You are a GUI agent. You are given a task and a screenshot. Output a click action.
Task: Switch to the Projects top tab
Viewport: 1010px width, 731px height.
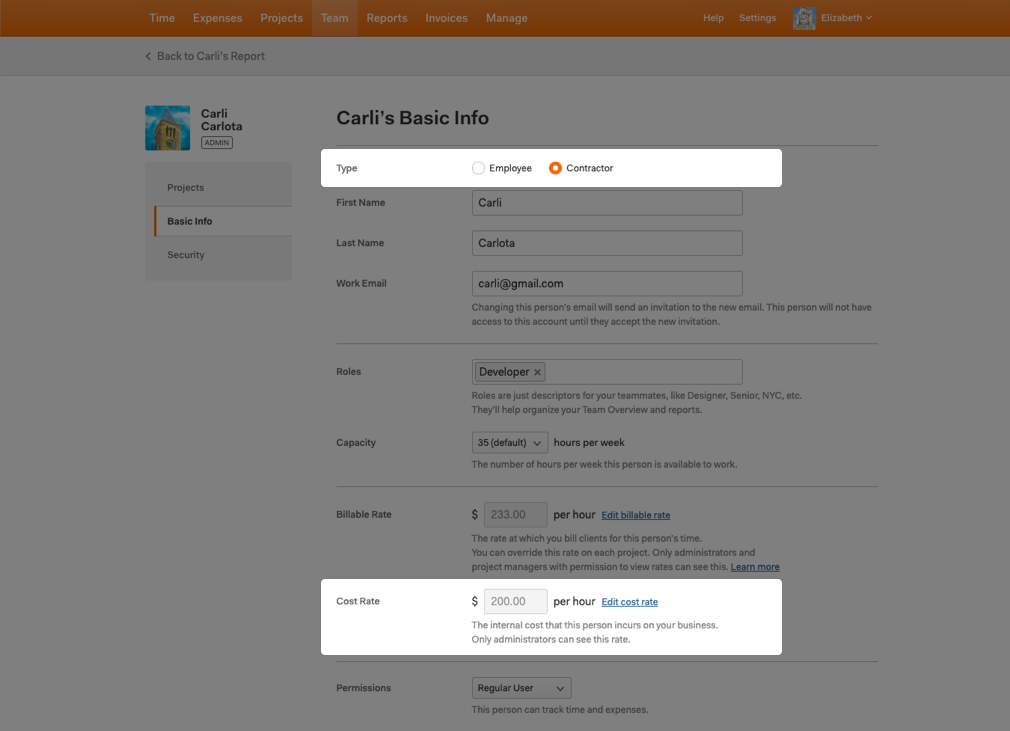click(x=281, y=18)
